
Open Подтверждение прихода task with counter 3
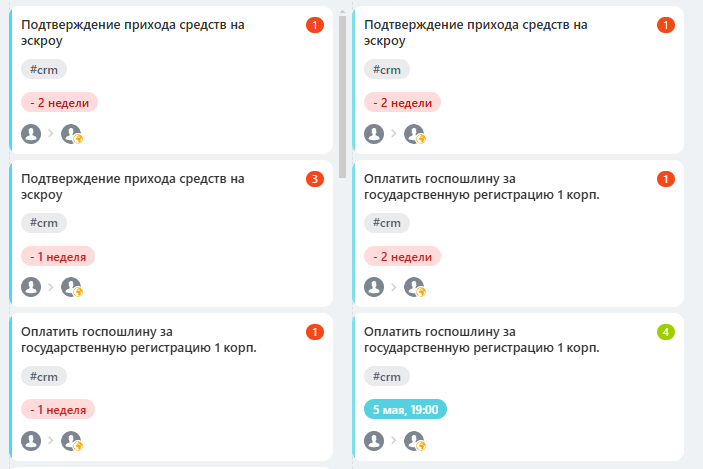(x=133, y=187)
